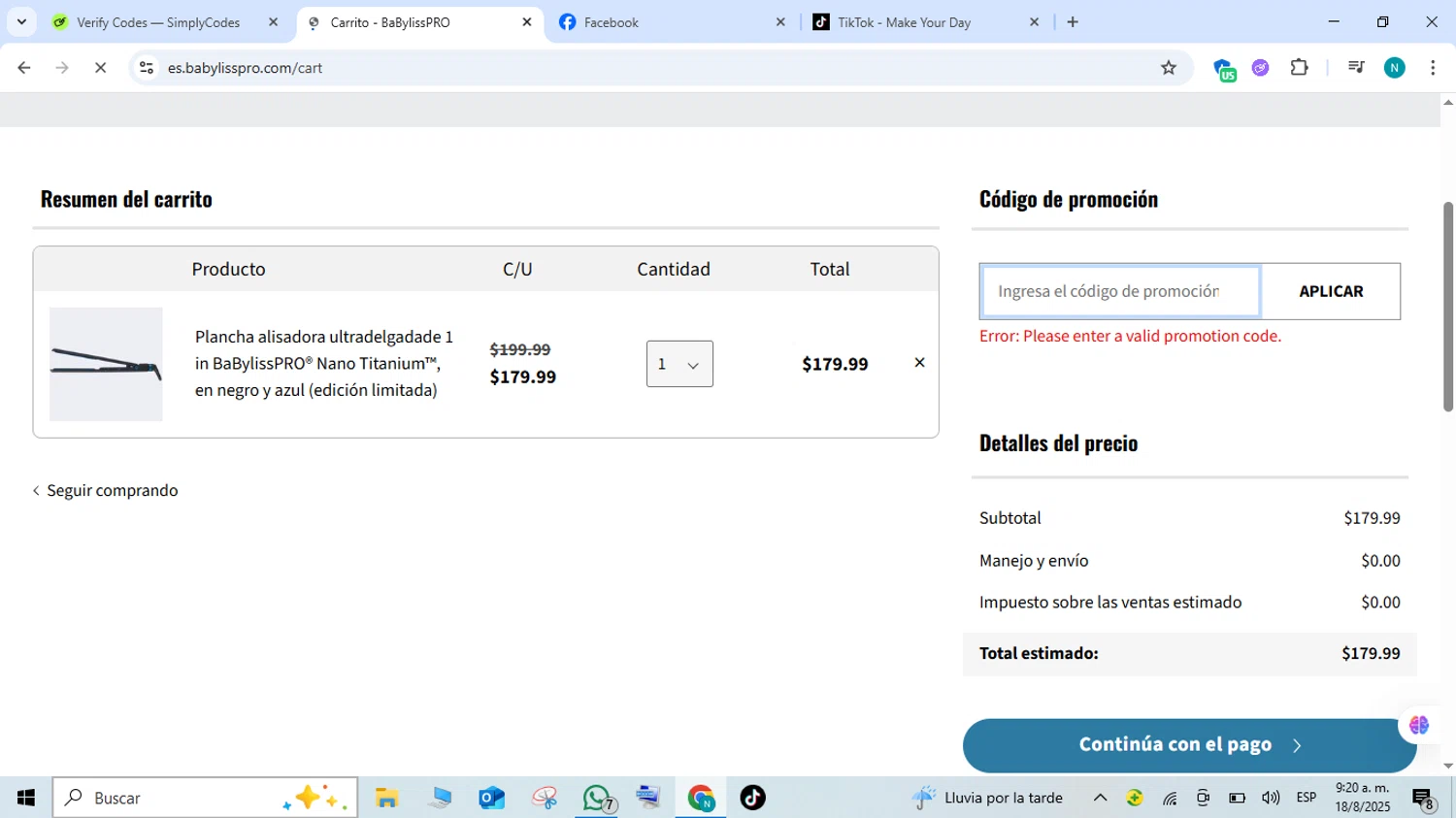
Task: Open a new browser tab
Action: tap(1073, 22)
